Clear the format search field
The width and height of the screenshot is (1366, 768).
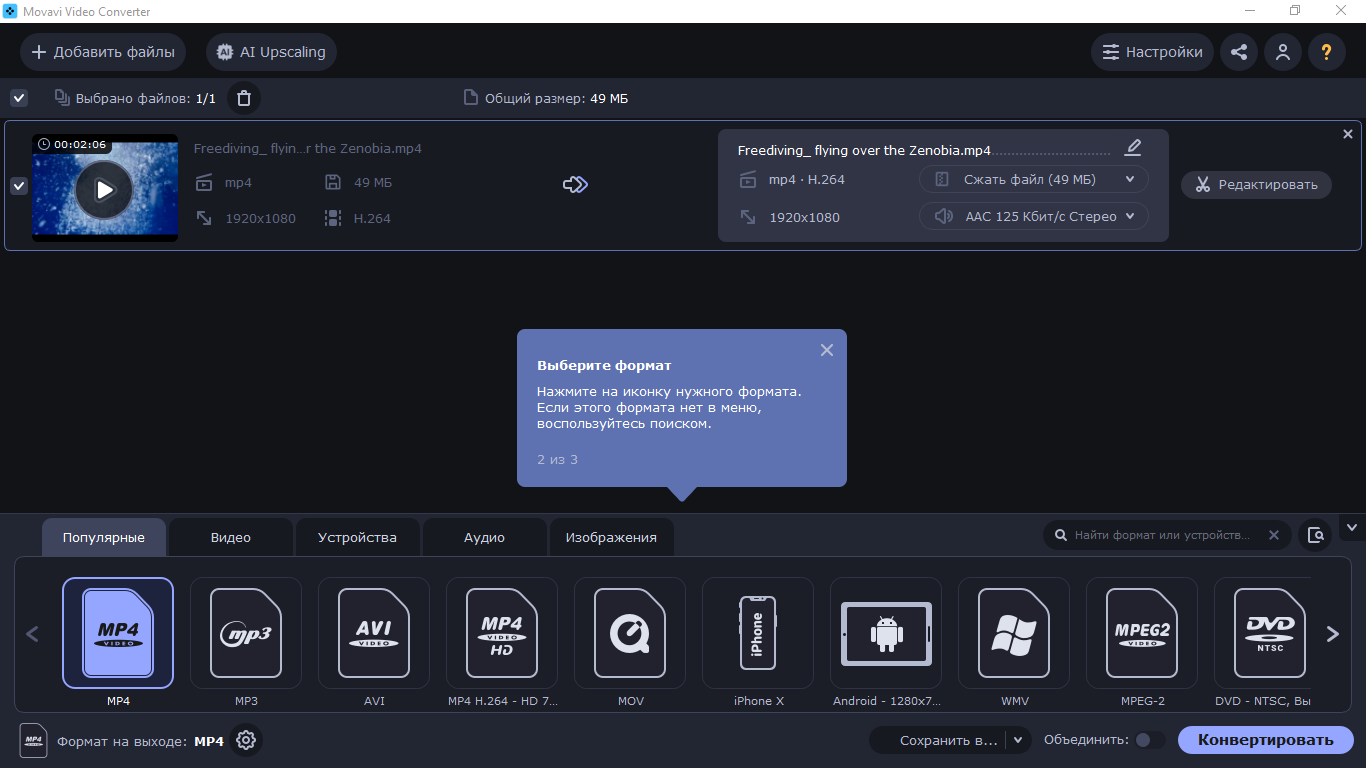(x=1274, y=535)
